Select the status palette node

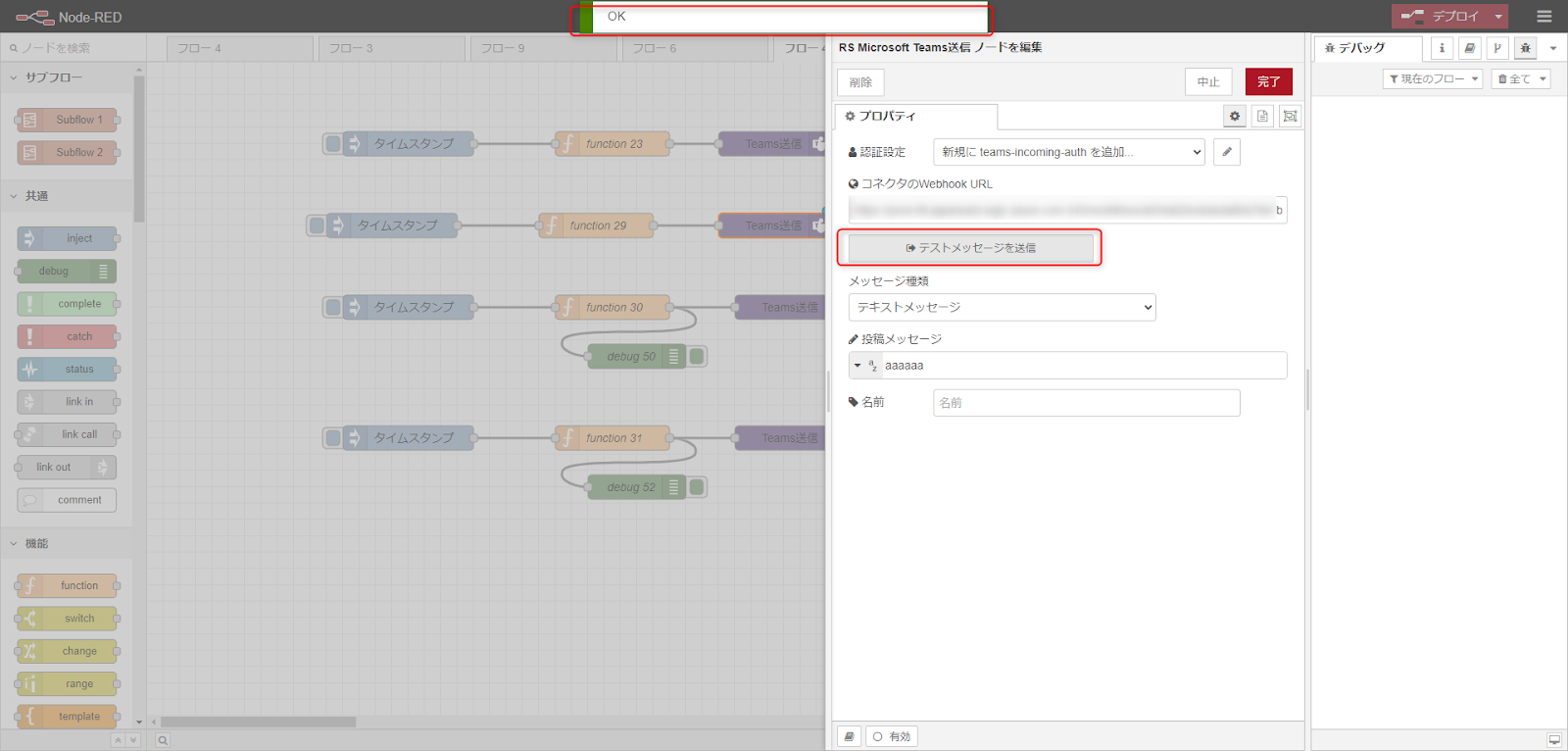(x=67, y=370)
